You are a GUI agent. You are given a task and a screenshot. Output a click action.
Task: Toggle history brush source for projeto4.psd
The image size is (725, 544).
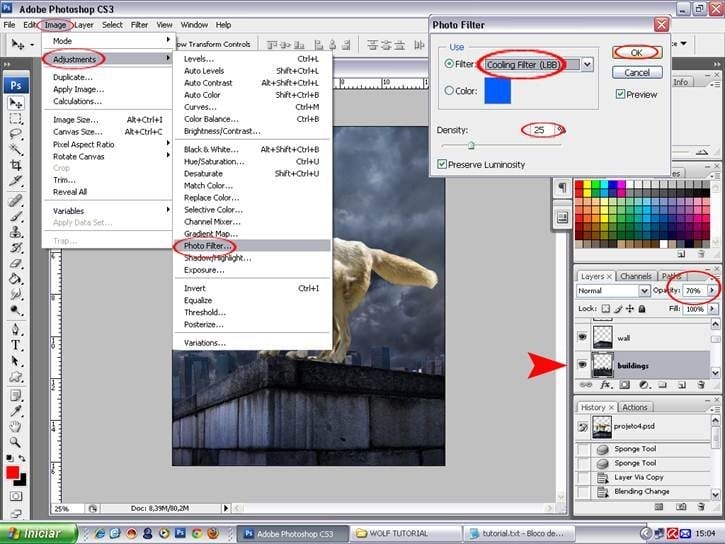coord(583,427)
